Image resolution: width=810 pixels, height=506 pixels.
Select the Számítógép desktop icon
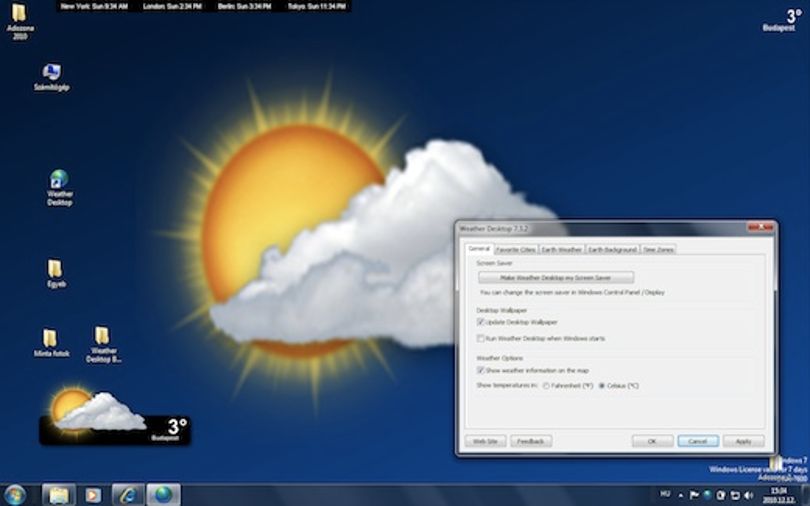pos(52,77)
